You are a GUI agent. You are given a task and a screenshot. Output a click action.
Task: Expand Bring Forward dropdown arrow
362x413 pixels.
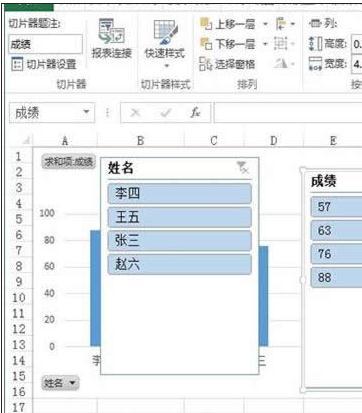pos(265,24)
